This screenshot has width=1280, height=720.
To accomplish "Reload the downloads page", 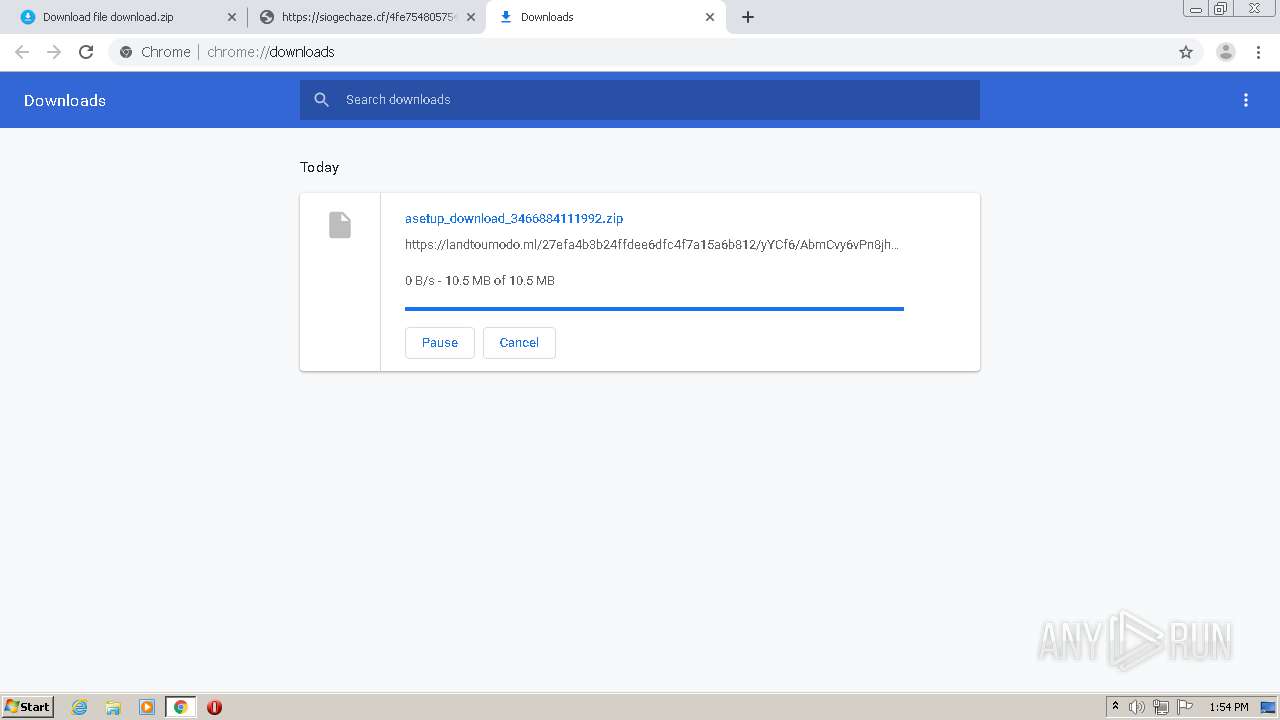I will coord(86,52).
